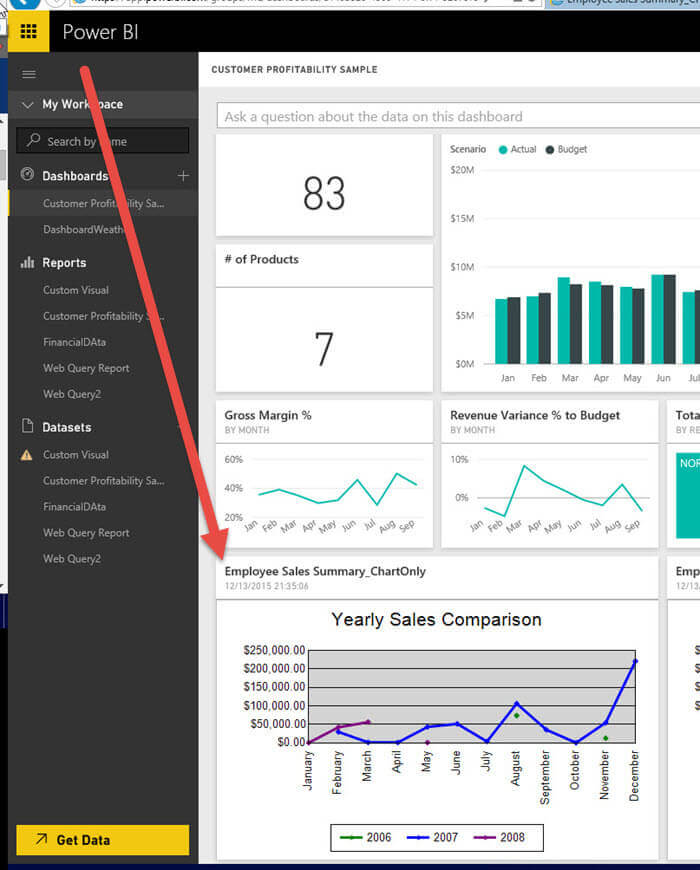
Task: Open the Datasets section header
Action: click(67, 427)
